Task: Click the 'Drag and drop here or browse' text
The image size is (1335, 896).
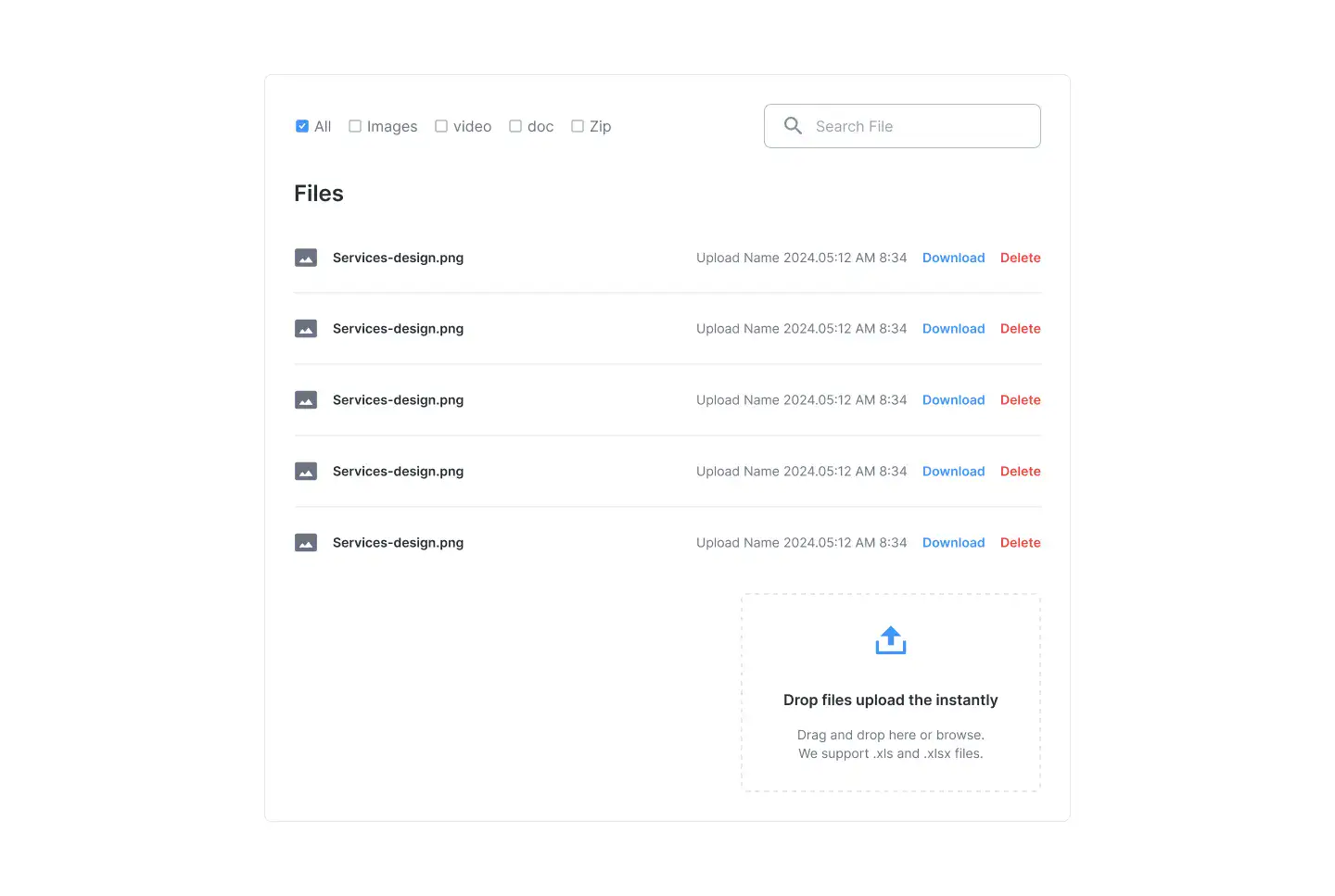Action: click(891, 735)
